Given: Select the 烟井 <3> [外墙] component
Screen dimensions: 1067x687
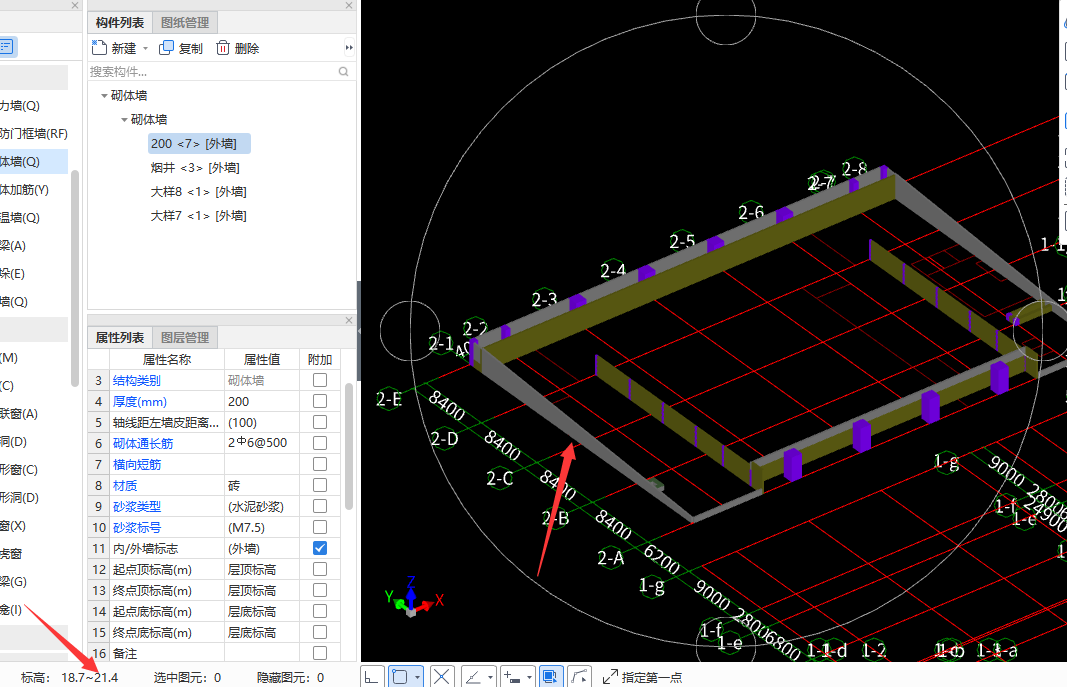Looking at the screenshot, I should click(195, 167).
